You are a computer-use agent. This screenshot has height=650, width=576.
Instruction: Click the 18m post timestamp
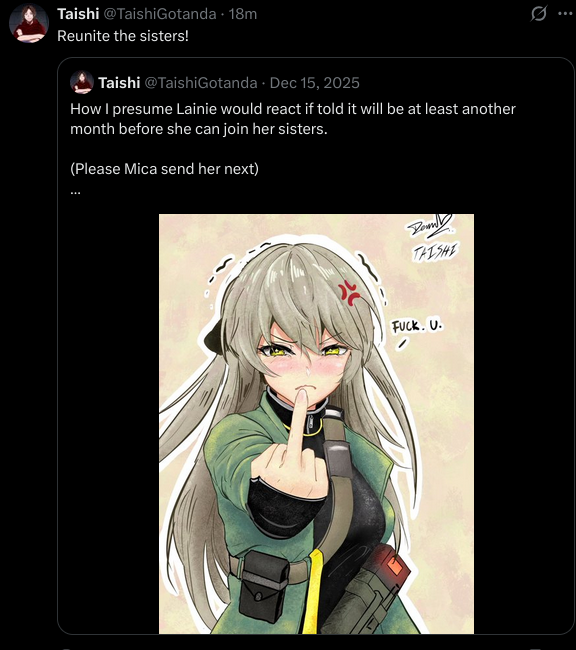243,14
